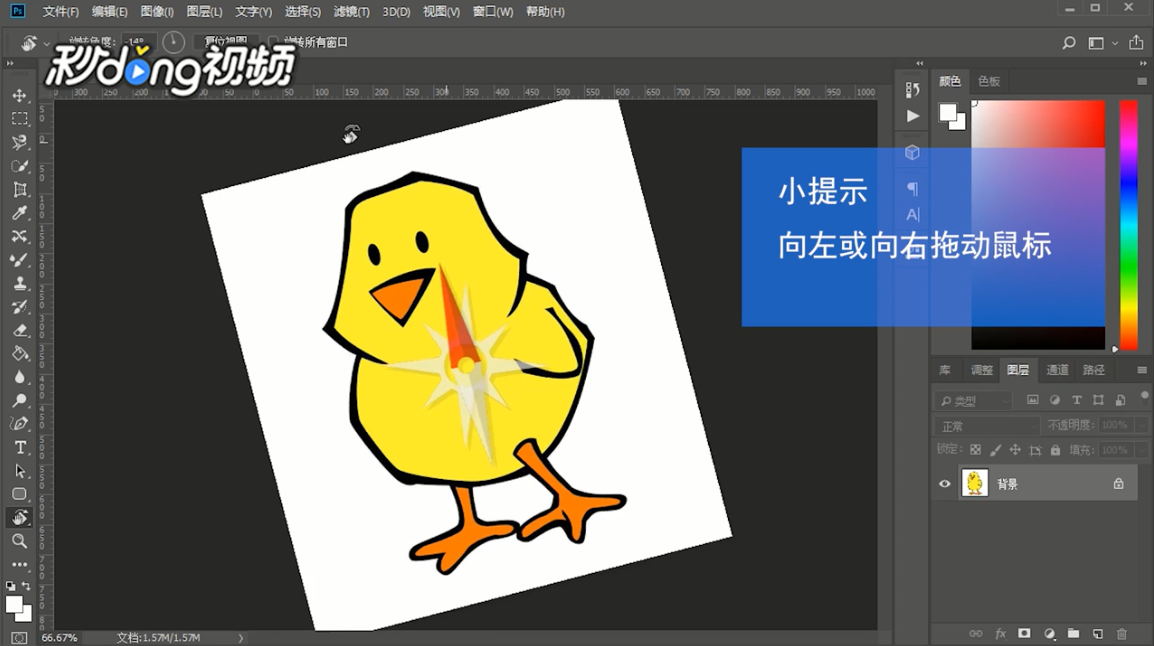Click the delete layer trash icon
The height and width of the screenshot is (646, 1154).
(1122, 633)
